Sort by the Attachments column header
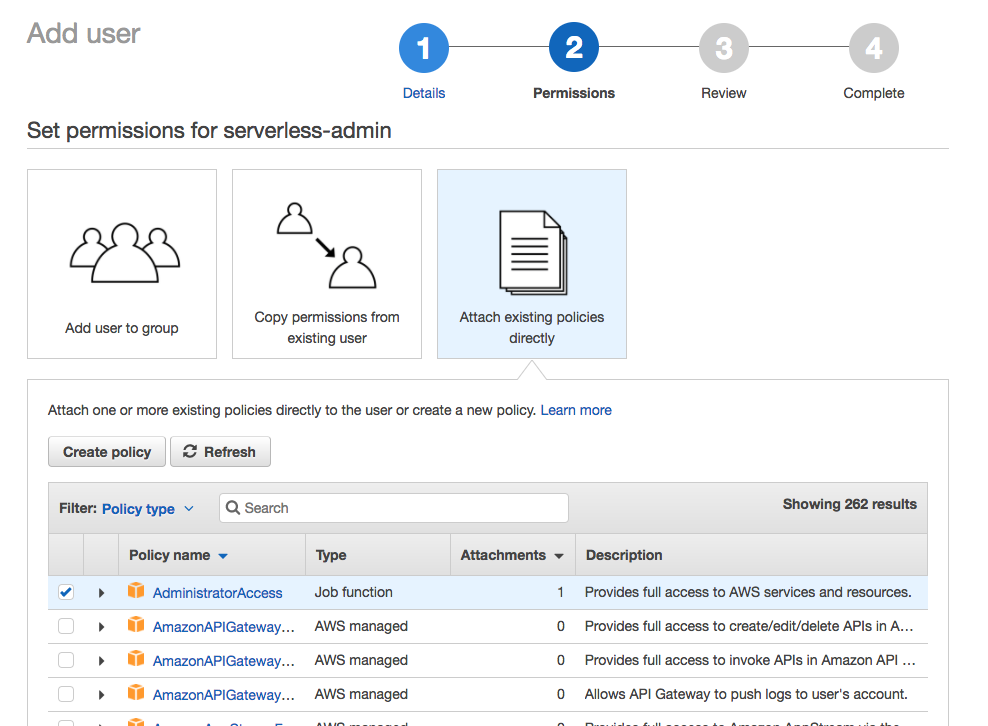This screenshot has width=988, height=726. click(x=511, y=555)
